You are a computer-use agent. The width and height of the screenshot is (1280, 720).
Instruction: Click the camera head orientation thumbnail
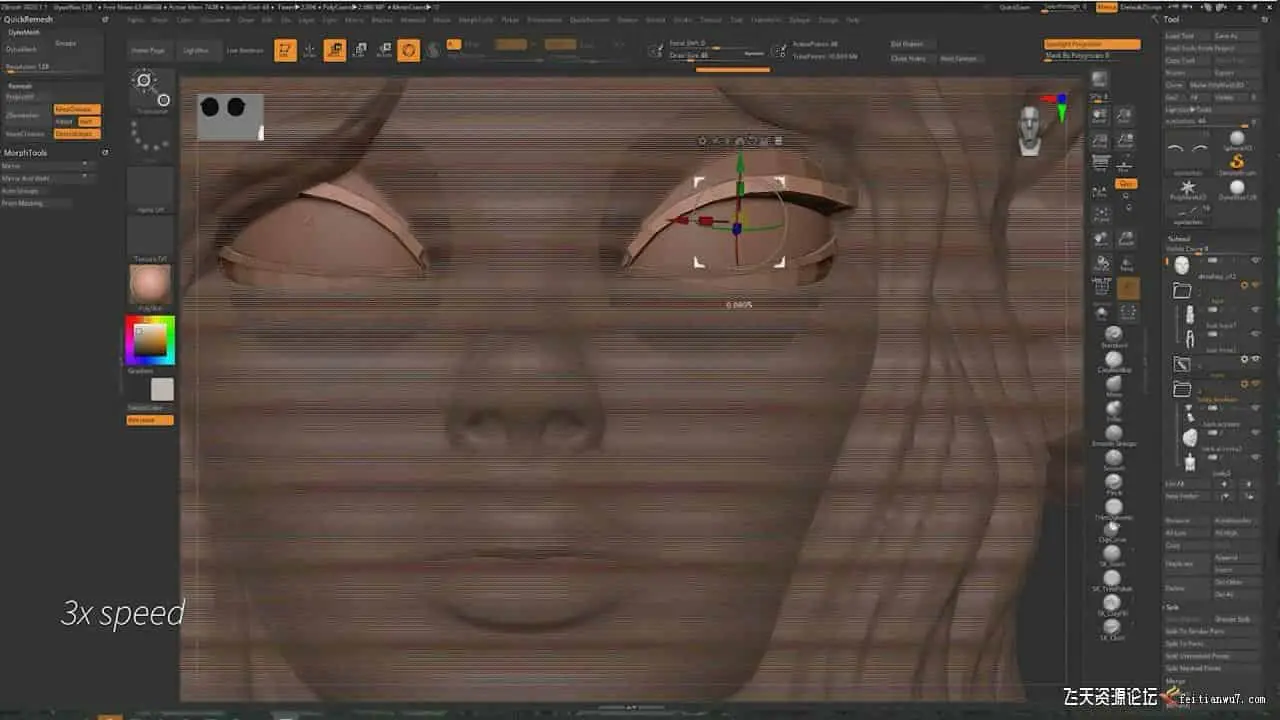point(1029,131)
